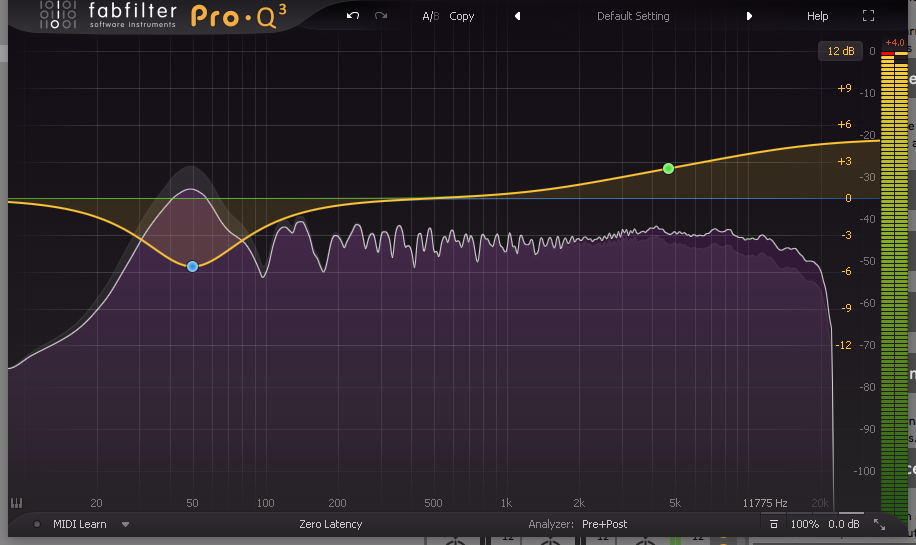The image size is (916, 545).
Task: Click the resize interface arrows icon
Action: (879, 525)
